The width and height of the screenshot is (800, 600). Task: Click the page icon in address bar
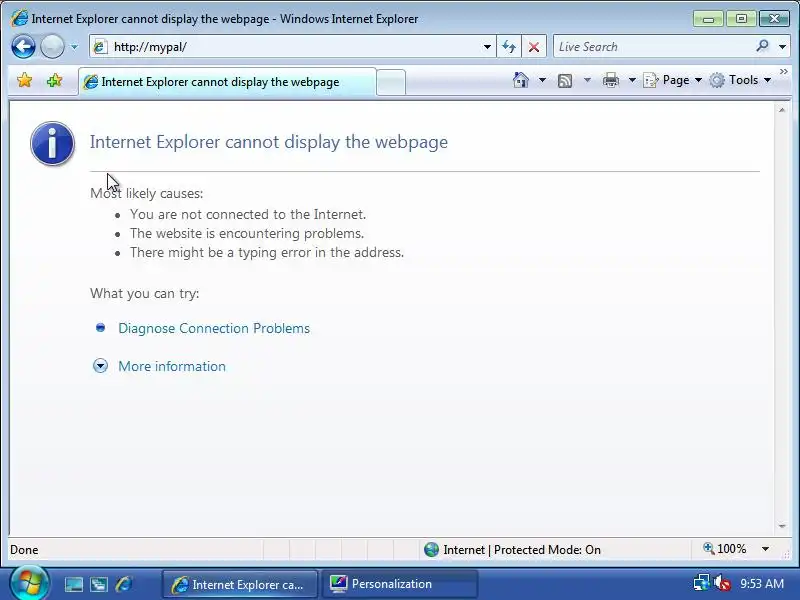[101, 47]
